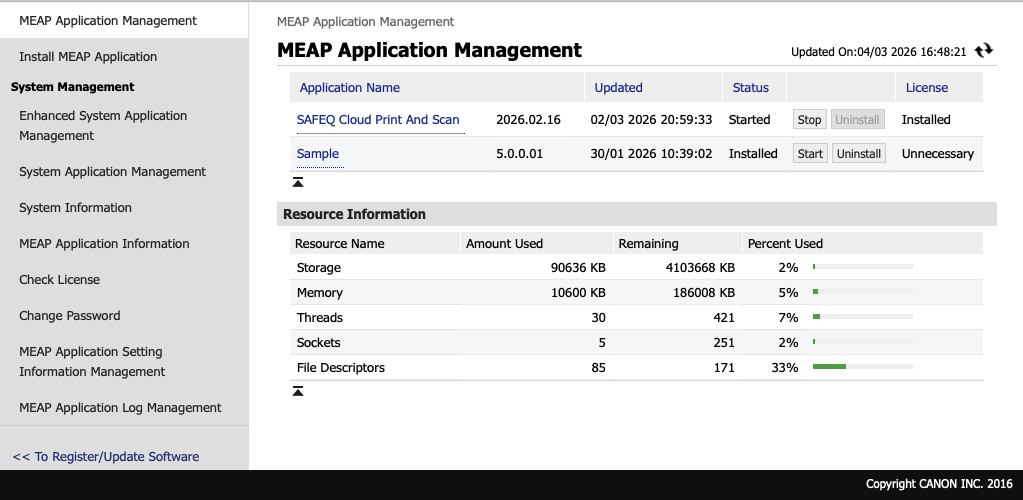Stop the SAFEQ Cloud Print And Scan app

pyautogui.click(x=810, y=119)
